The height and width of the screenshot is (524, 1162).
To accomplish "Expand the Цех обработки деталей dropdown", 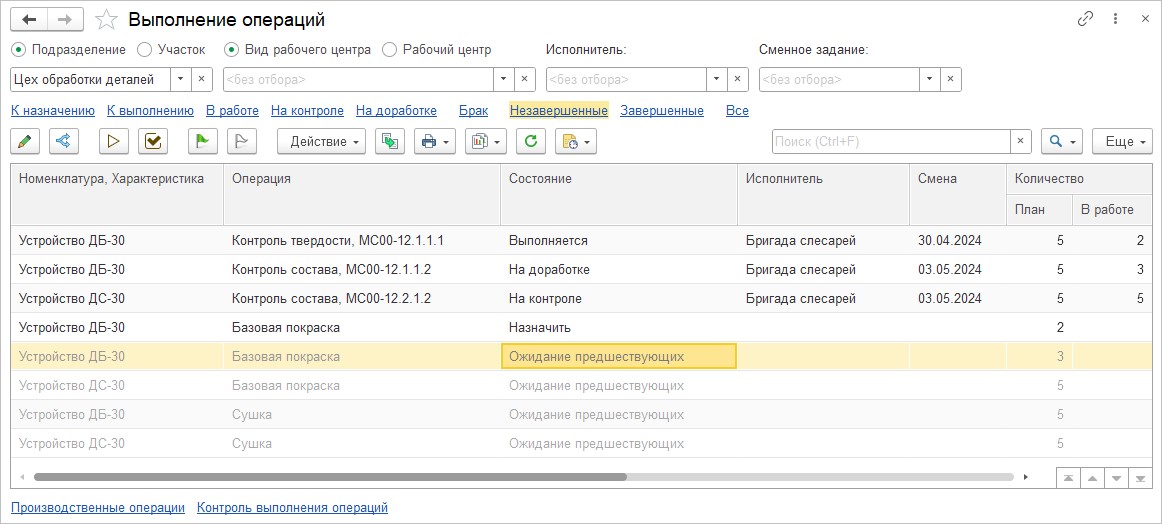I will click(x=179, y=79).
